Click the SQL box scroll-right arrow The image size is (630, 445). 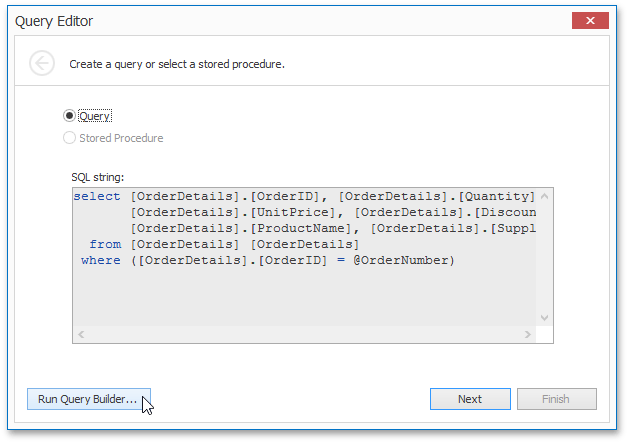point(528,334)
